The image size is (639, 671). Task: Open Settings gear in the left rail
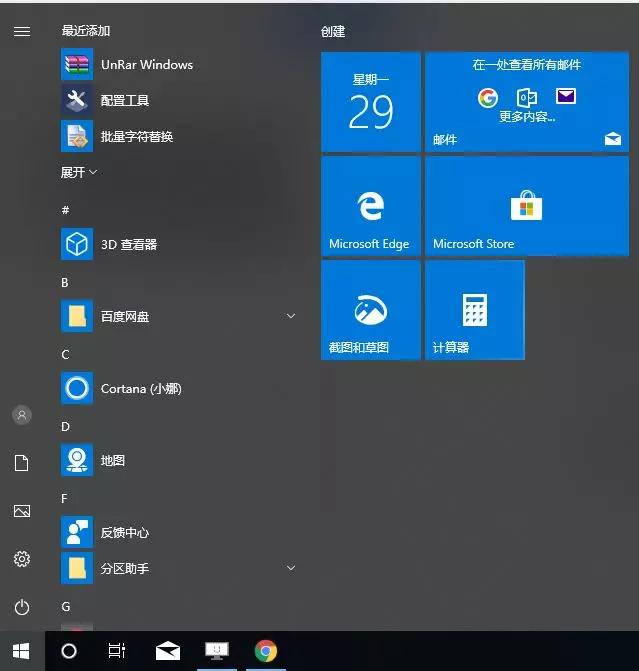click(x=22, y=559)
